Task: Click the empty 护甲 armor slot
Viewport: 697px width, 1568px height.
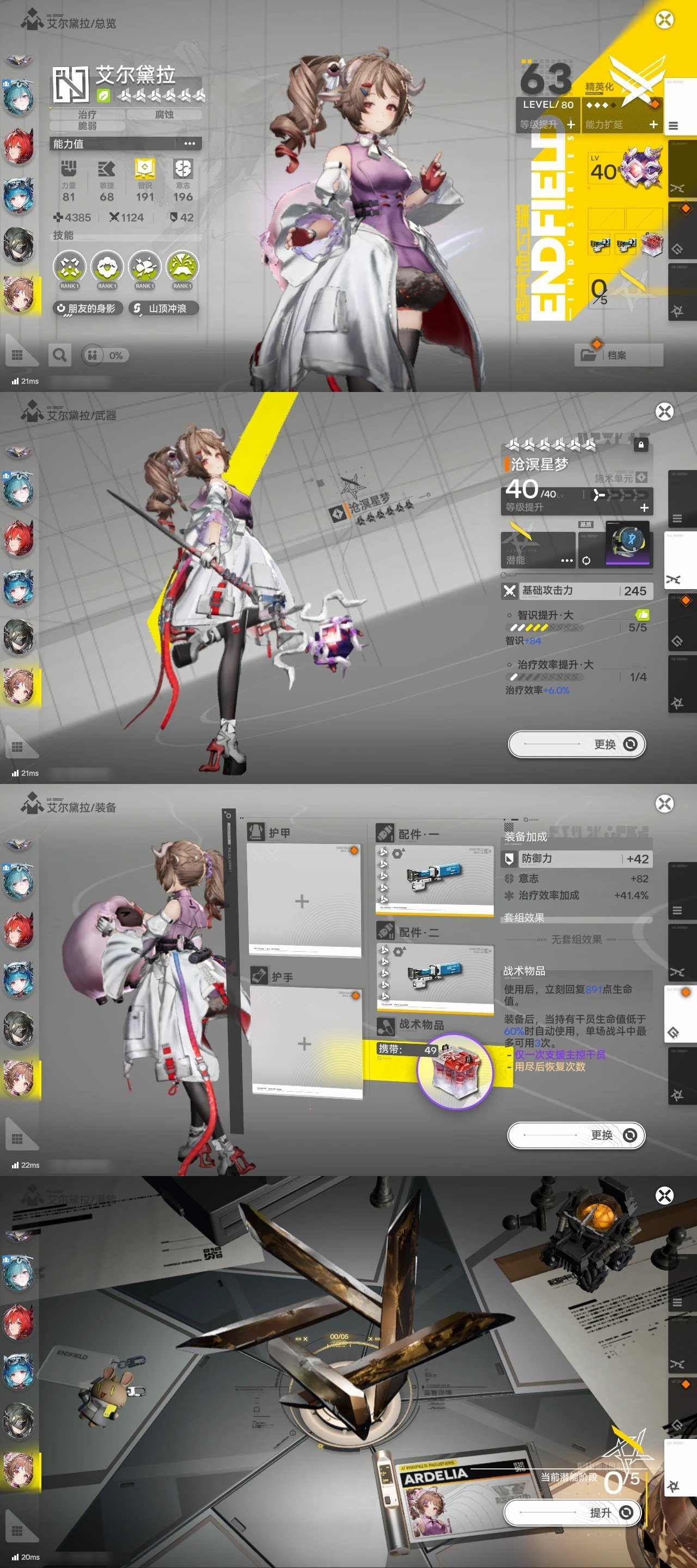Action: [x=303, y=901]
